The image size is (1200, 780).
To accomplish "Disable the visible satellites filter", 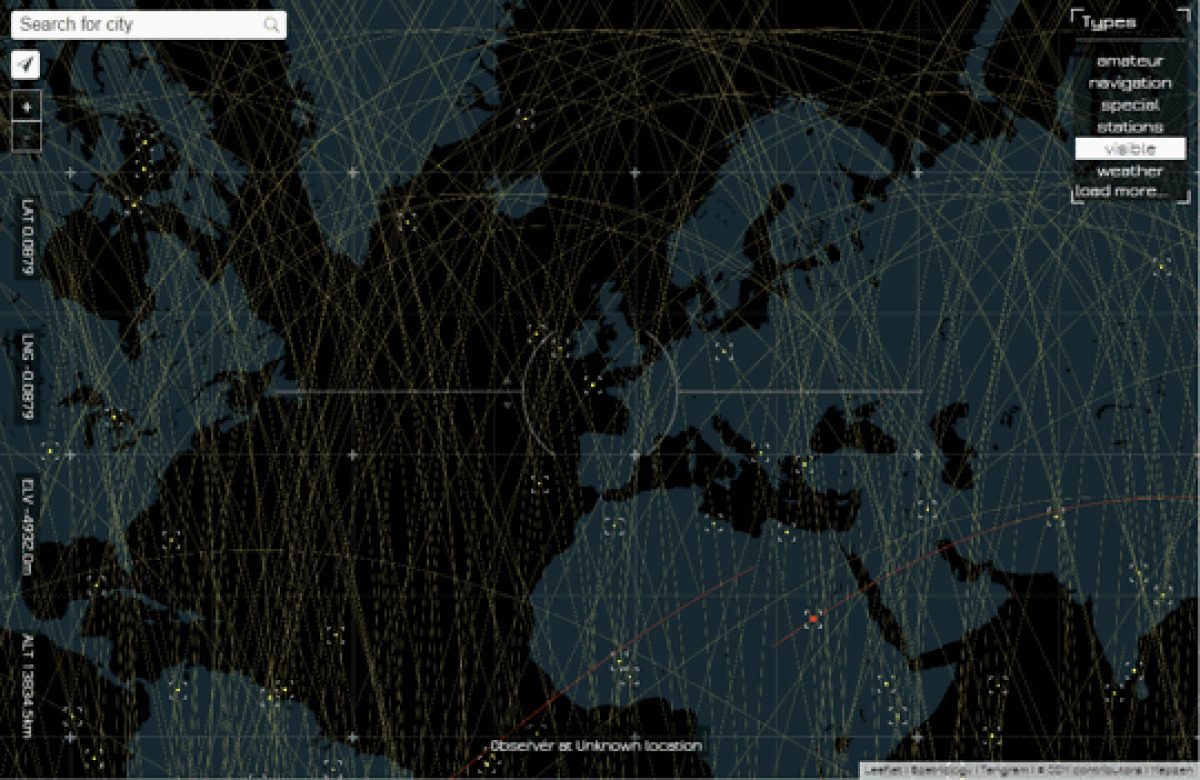I will (1130, 148).
